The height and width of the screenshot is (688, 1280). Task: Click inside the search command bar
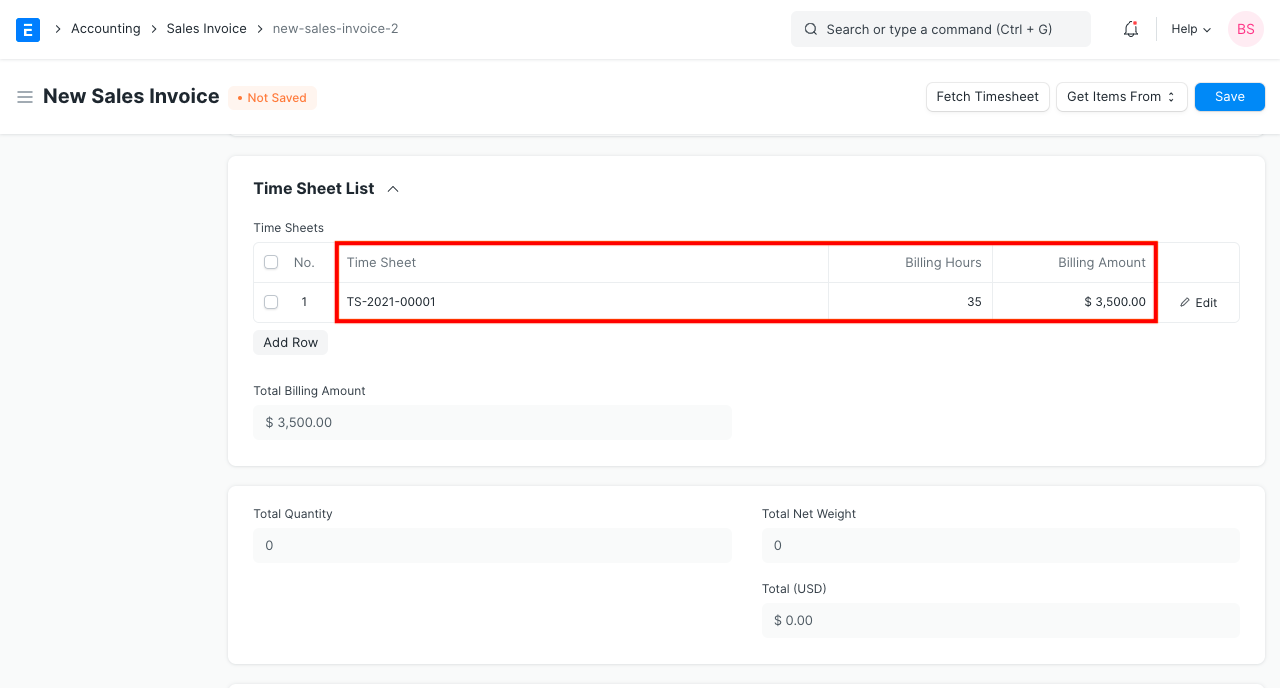(940, 29)
